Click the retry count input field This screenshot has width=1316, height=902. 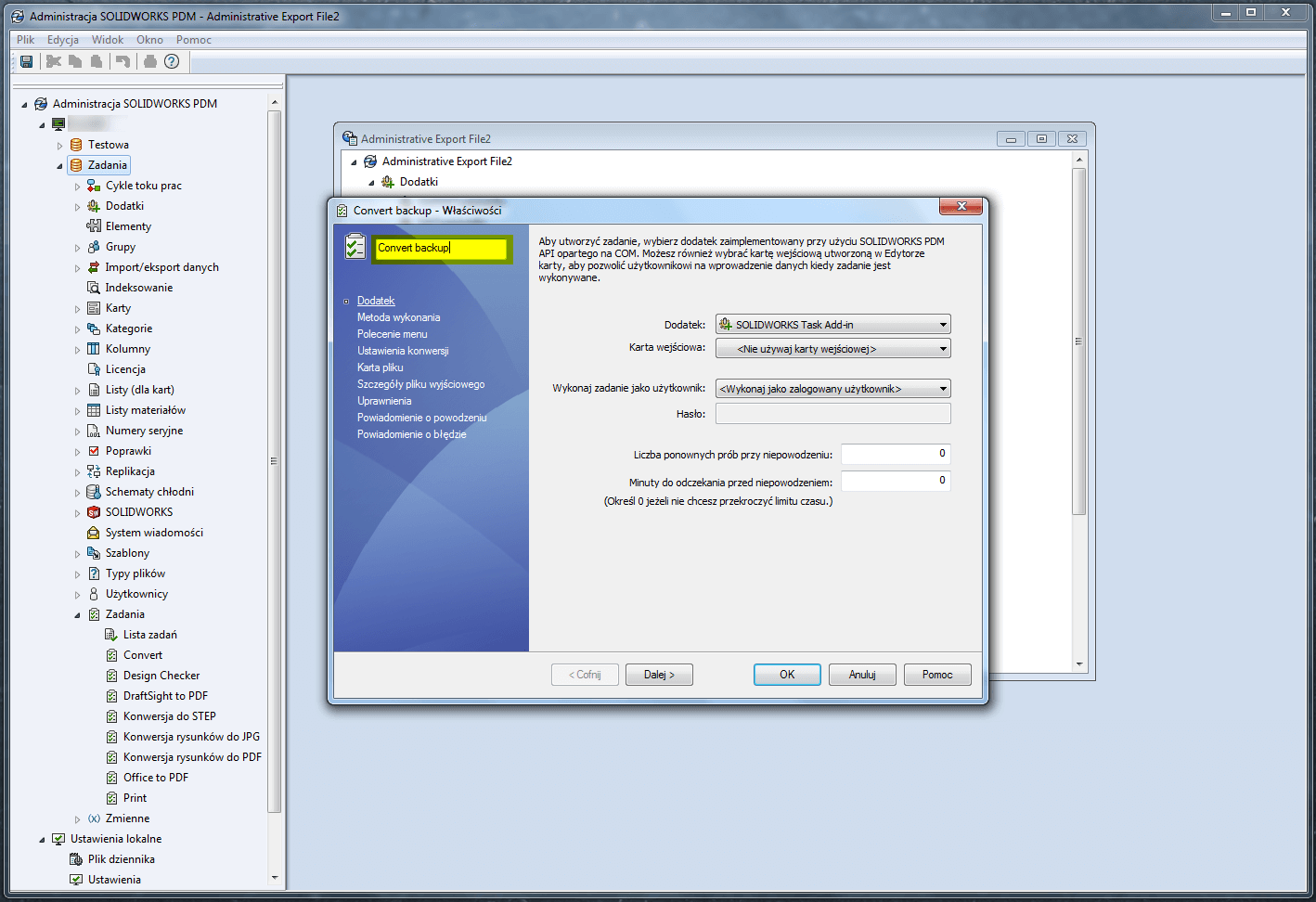pyautogui.click(x=895, y=454)
